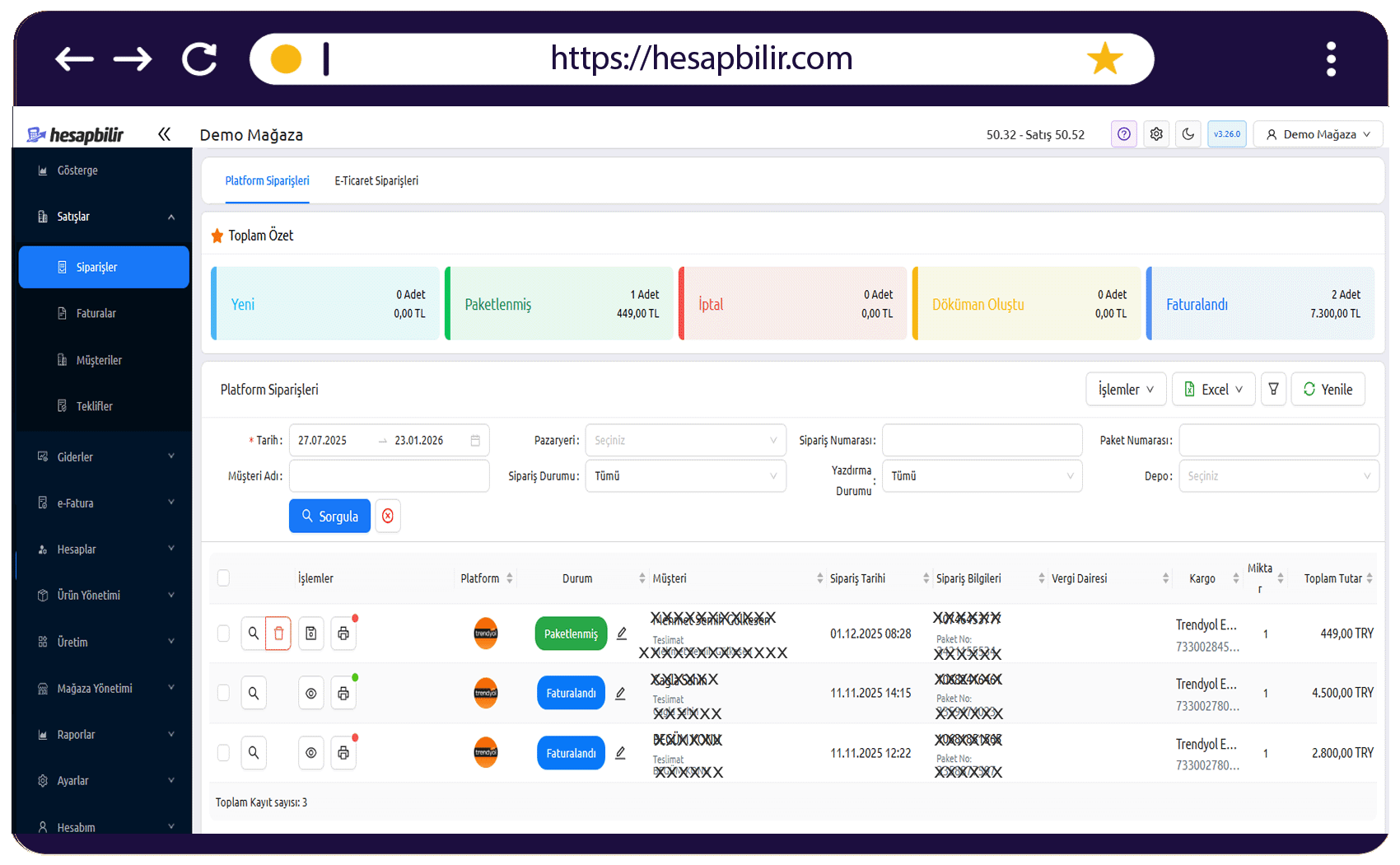The image size is (1400, 865).
Task: Open the Yazdırma Durumu dropdown
Action: coord(982,475)
